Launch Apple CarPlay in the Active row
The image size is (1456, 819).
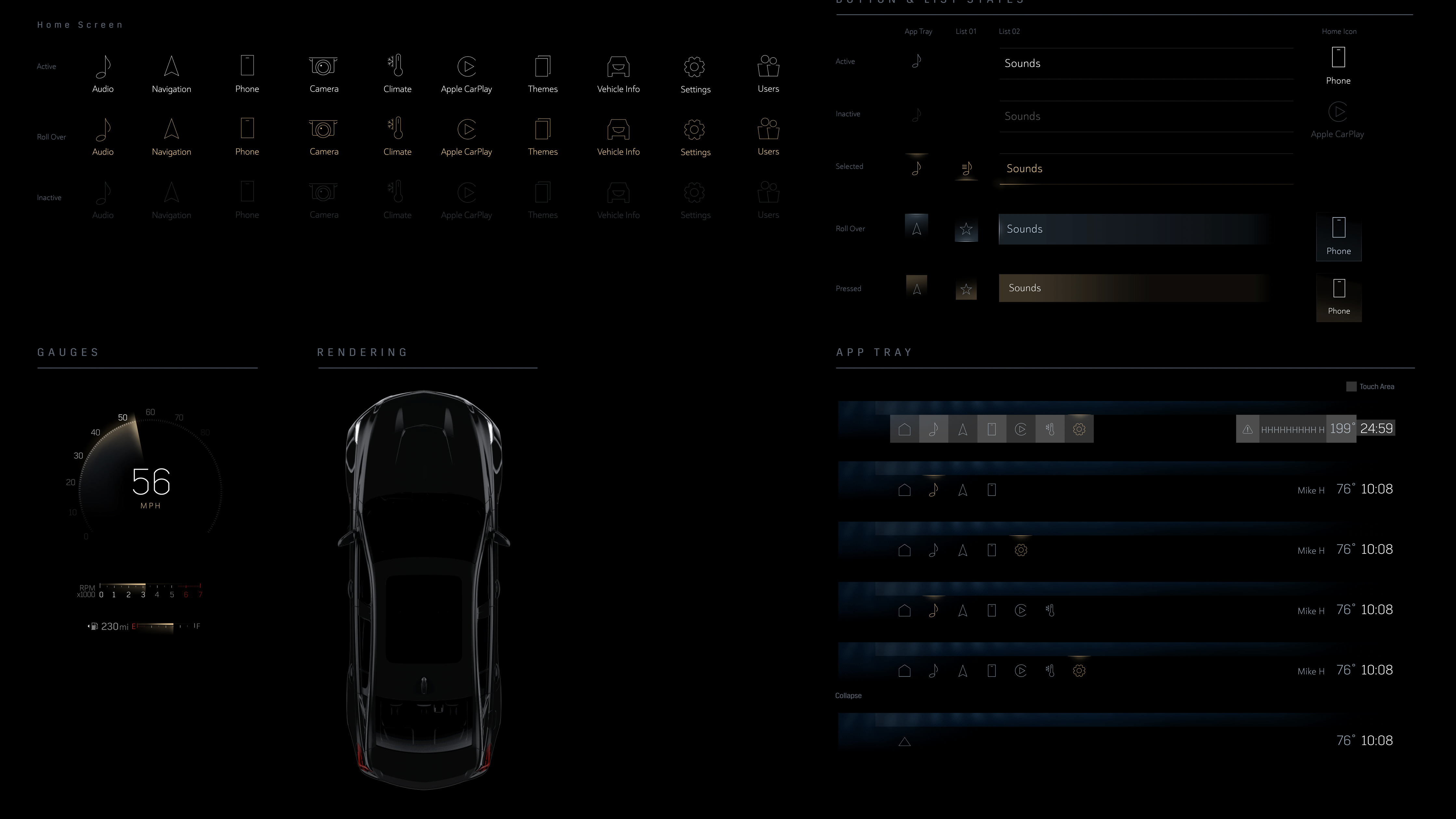(x=466, y=67)
